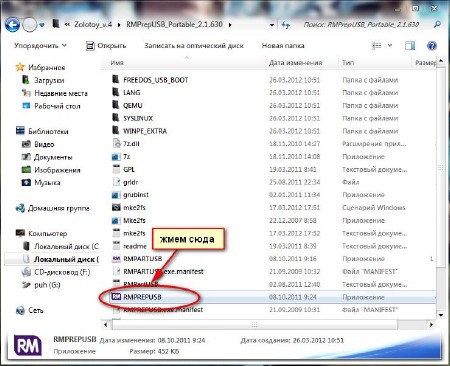Open Help with the question mark icon

click(x=432, y=46)
